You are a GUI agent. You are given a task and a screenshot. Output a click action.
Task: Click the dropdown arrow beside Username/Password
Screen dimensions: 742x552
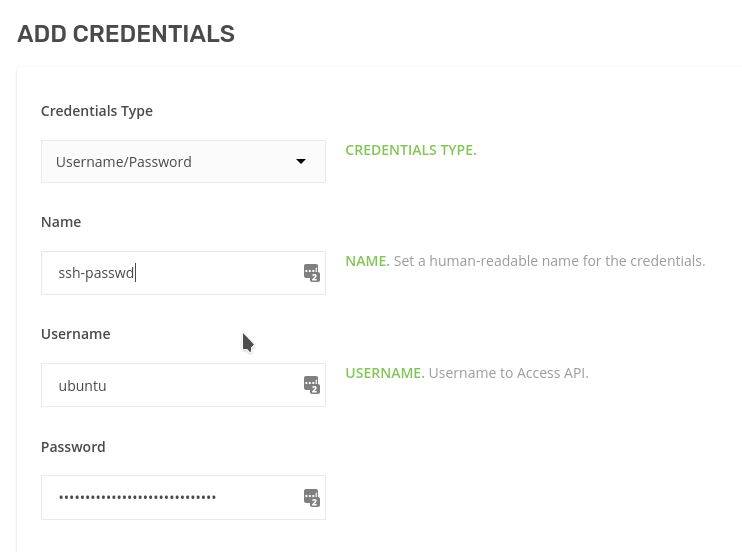(x=300, y=161)
